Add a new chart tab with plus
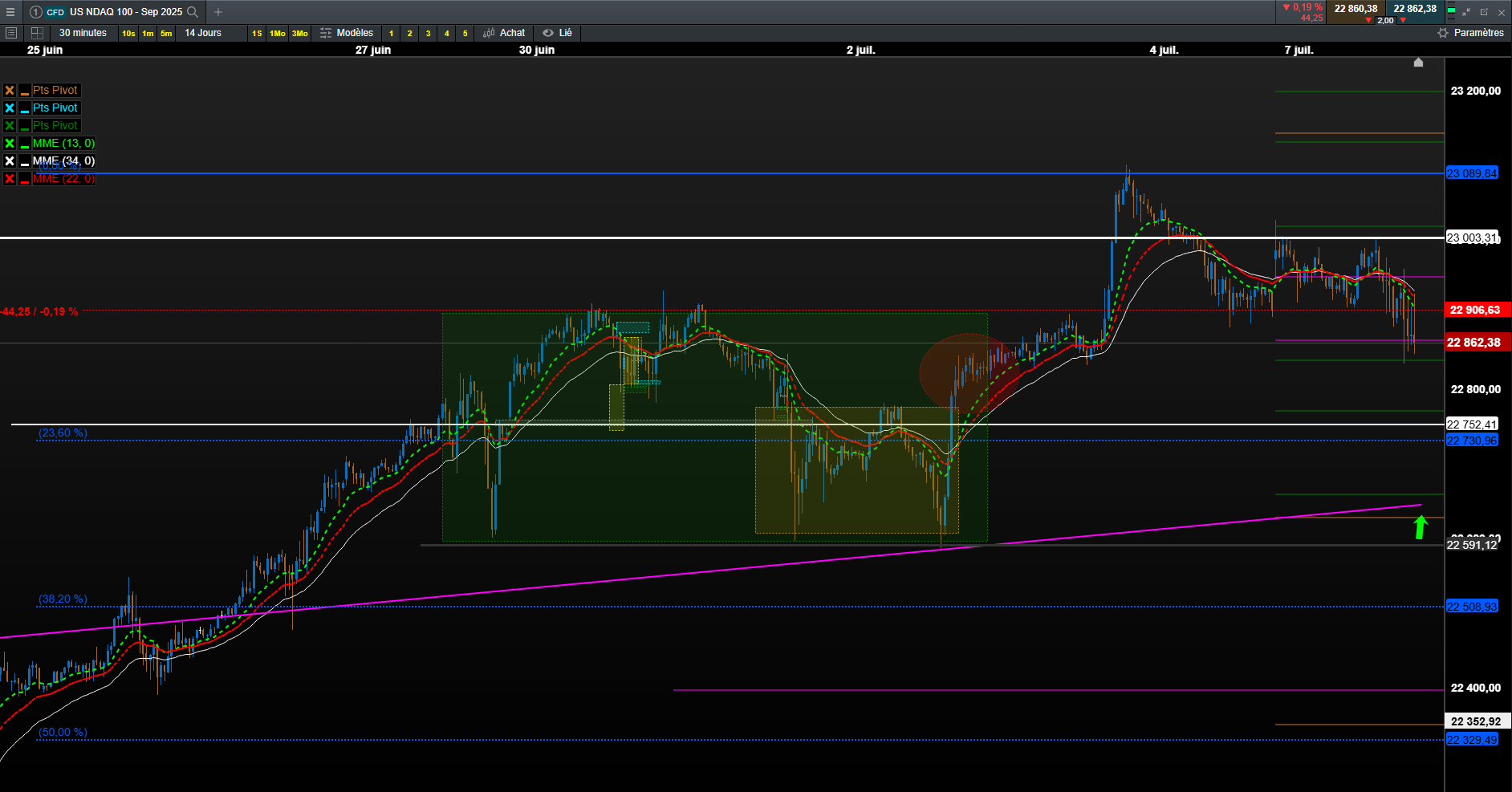This screenshot has height=792, width=1512. 218,12
